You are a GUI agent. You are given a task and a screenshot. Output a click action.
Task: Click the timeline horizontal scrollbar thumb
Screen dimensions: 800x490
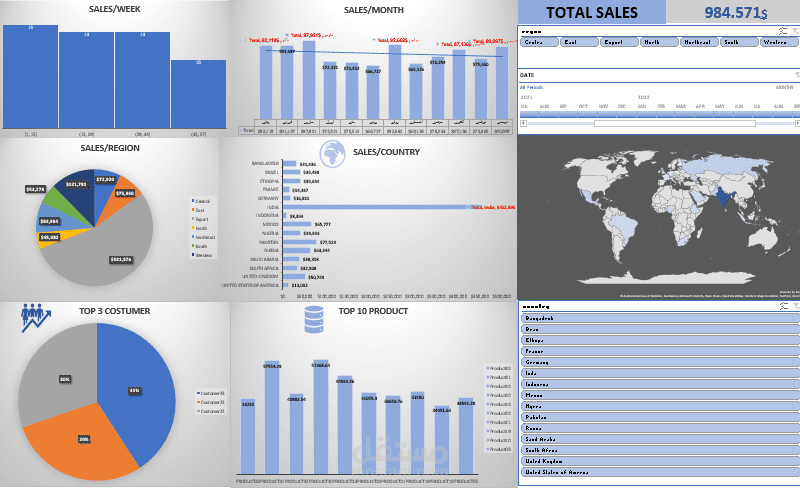click(674, 124)
